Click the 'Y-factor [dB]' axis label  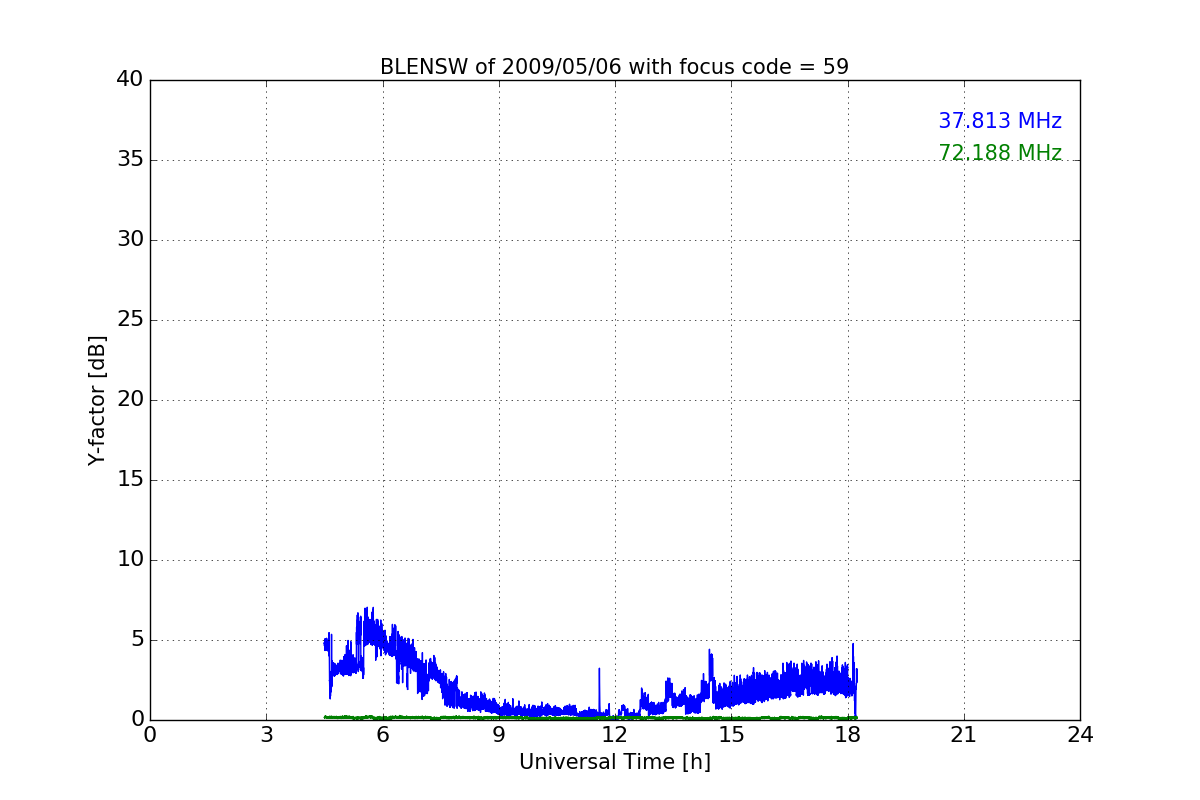[x=97, y=400]
